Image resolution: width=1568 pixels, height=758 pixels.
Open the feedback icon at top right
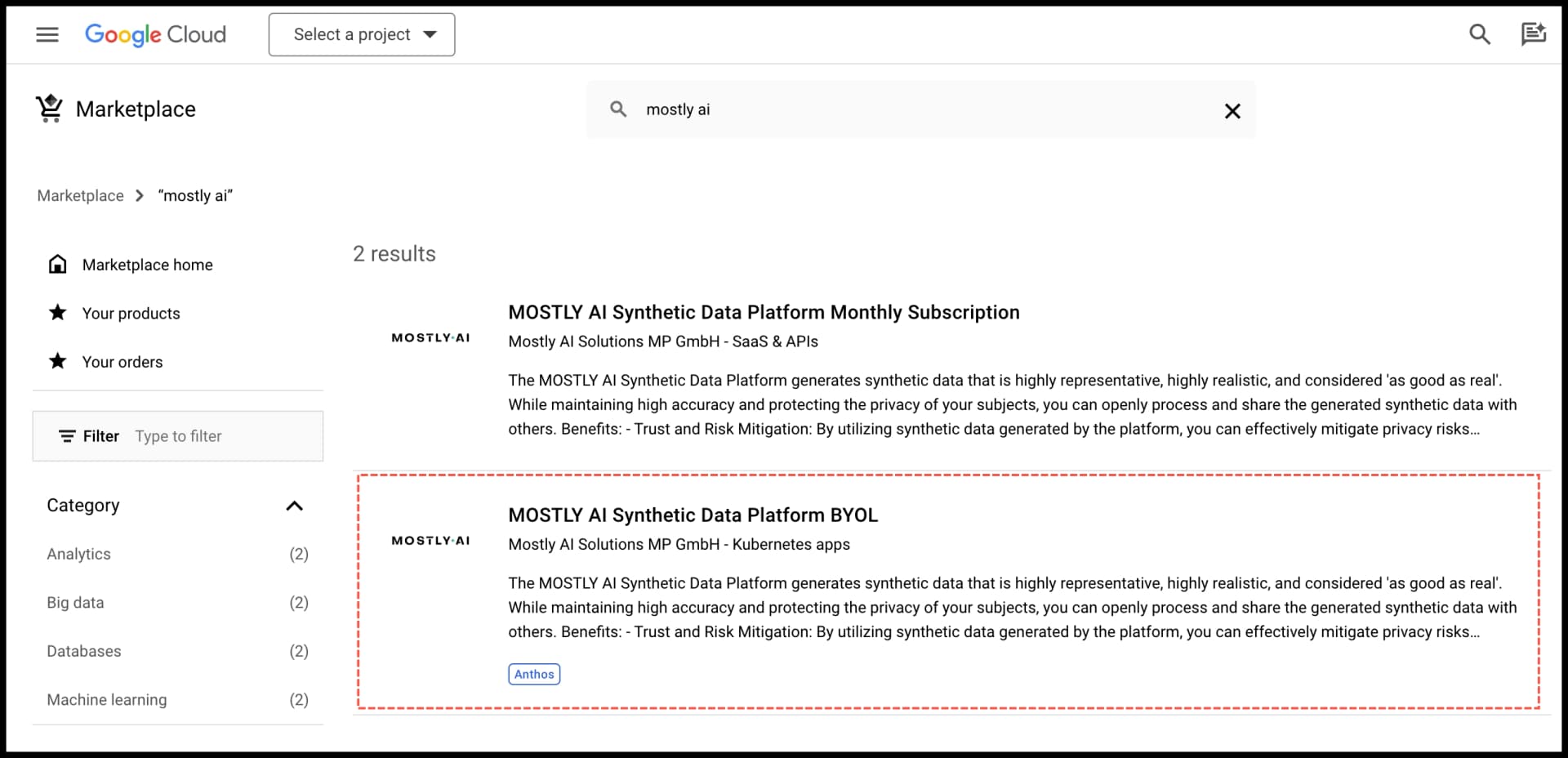(1534, 34)
